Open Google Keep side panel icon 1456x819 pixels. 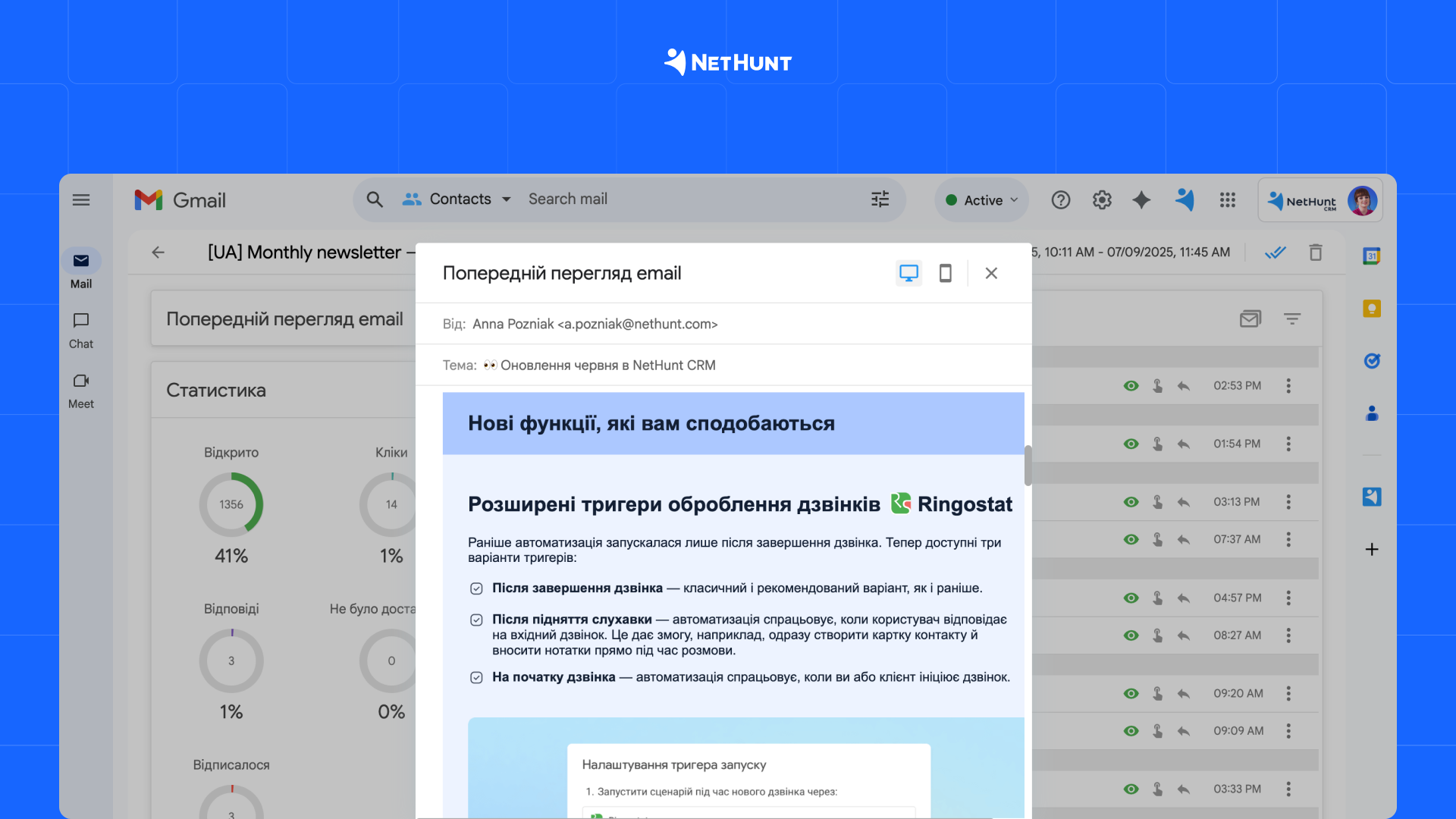pos(1372,309)
